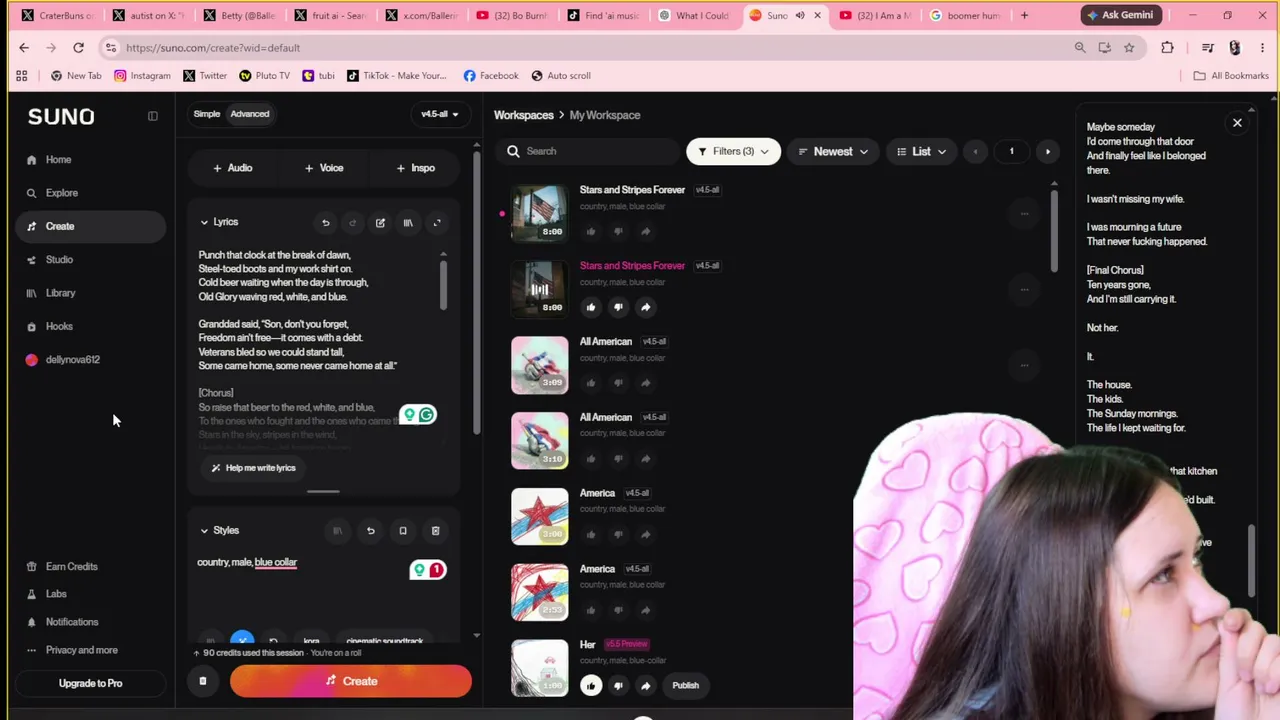This screenshot has width=1280, height=720.
Task: Publish the song Her
Action: (x=685, y=685)
